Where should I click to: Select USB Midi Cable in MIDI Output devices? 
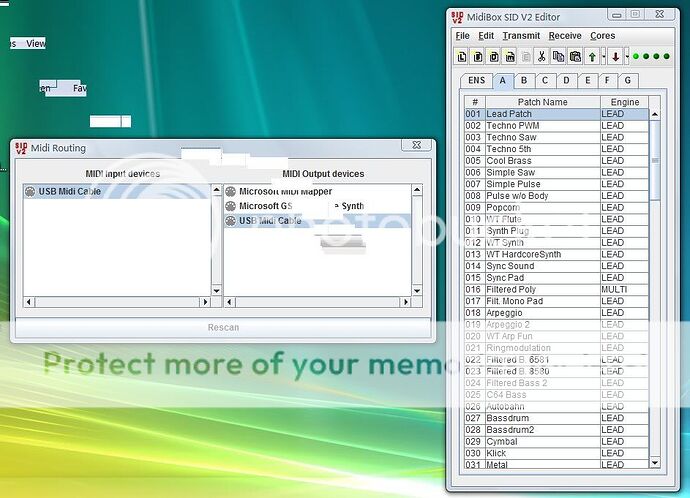click(x=317, y=220)
